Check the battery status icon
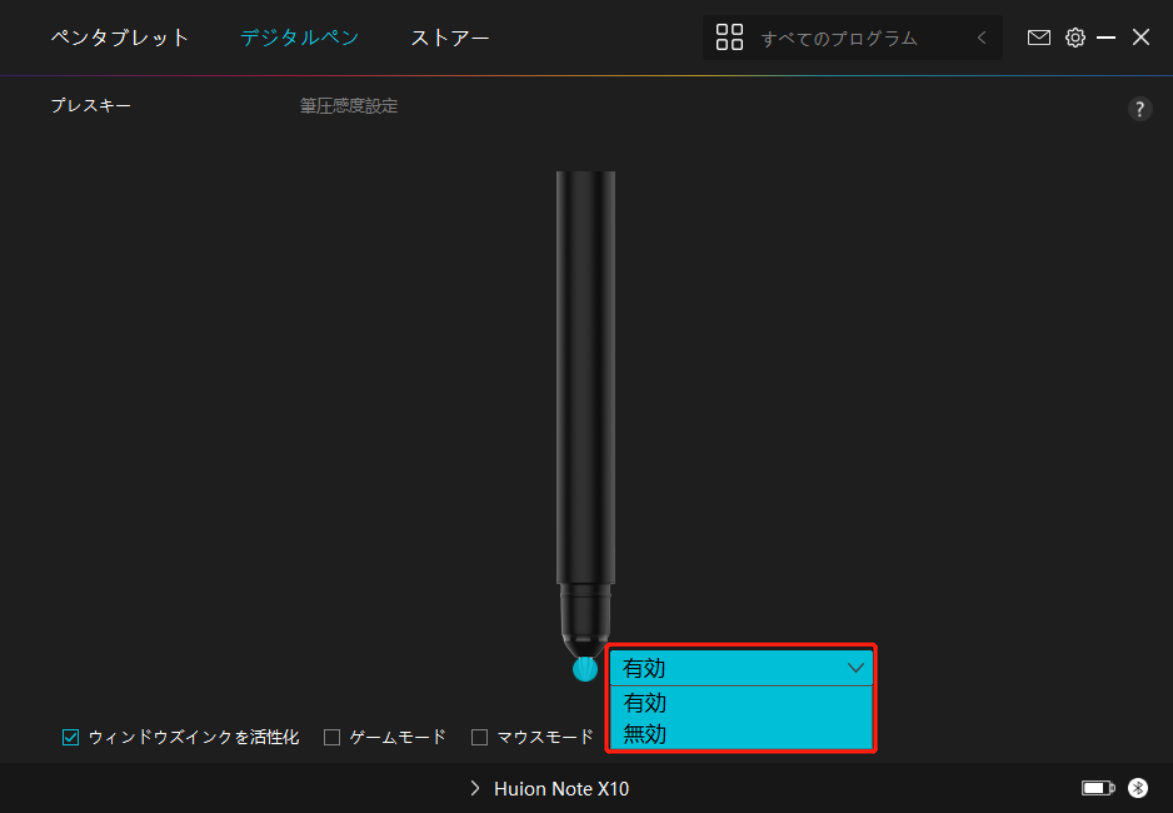The height and width of the screenshot is (813, 1173). click(x=1097, y=789)
